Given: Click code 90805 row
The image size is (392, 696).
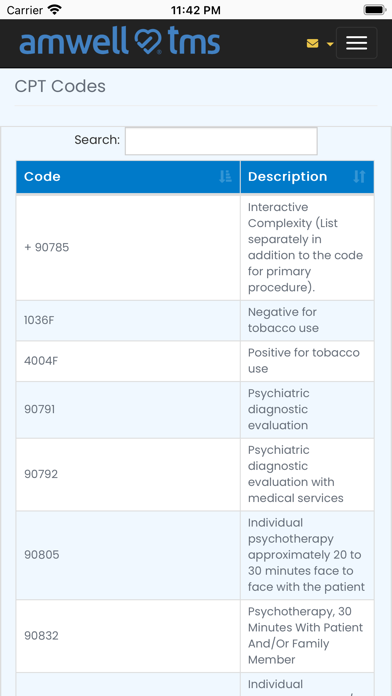Looking at the screenshot, I should (195, 555).
